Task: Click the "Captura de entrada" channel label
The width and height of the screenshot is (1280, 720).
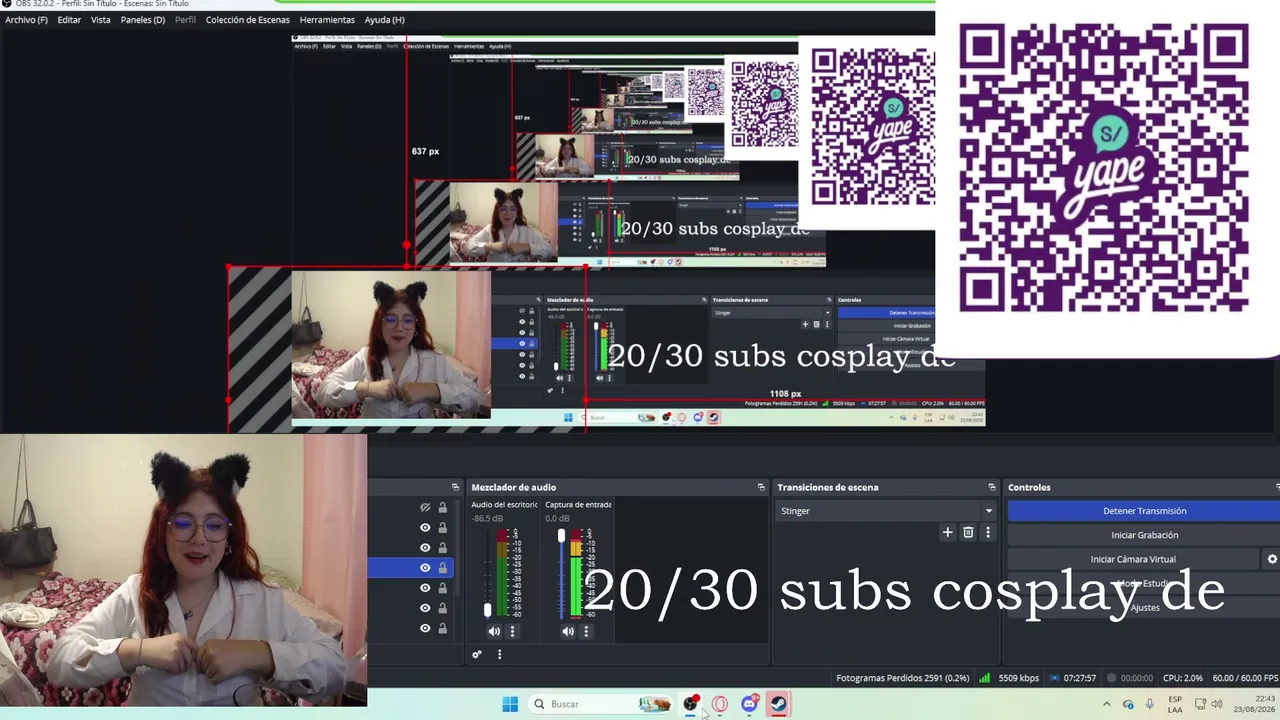Action: (x=578, y=505)
